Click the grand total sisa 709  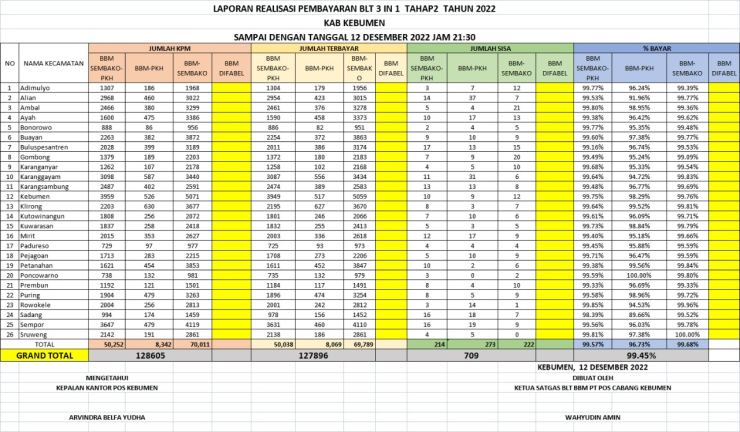click(471, 356)
